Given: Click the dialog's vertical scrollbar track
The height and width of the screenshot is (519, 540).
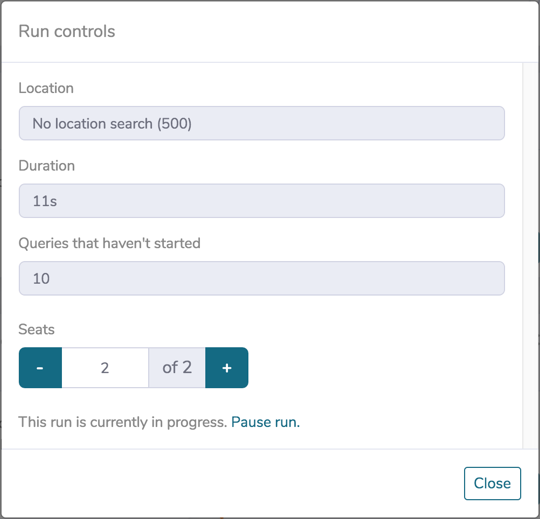Looking at the screenshot, I should coord(530,256).
